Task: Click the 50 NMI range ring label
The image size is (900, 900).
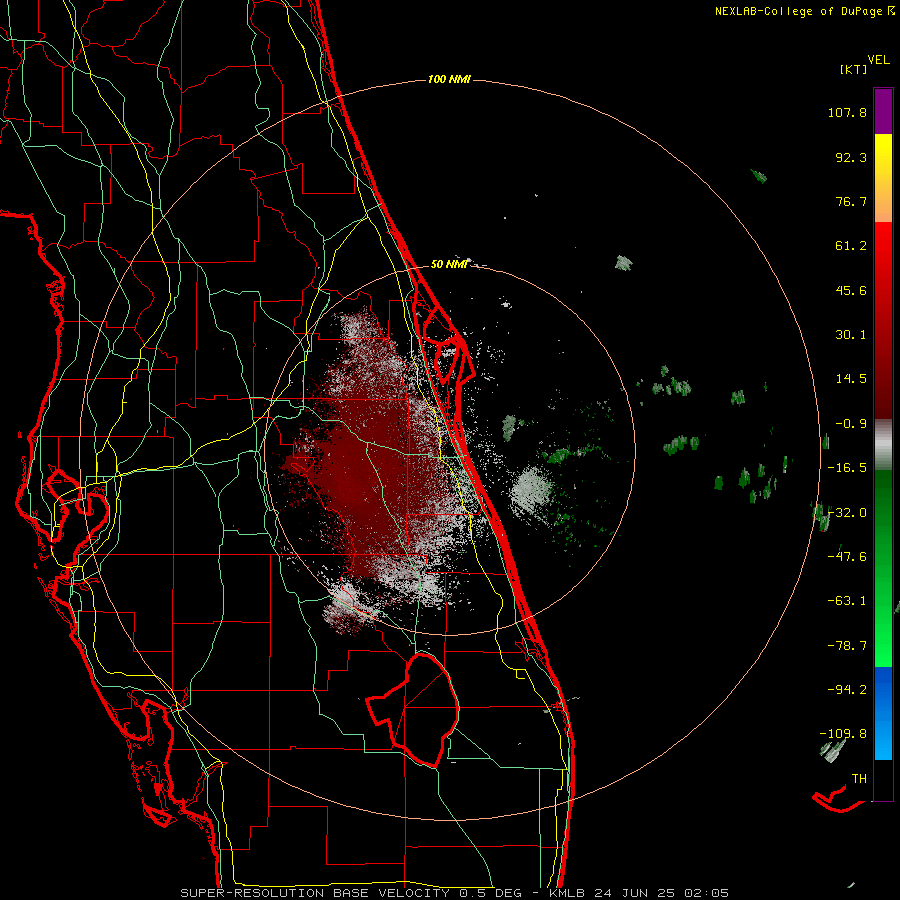Action: (449, 264)
